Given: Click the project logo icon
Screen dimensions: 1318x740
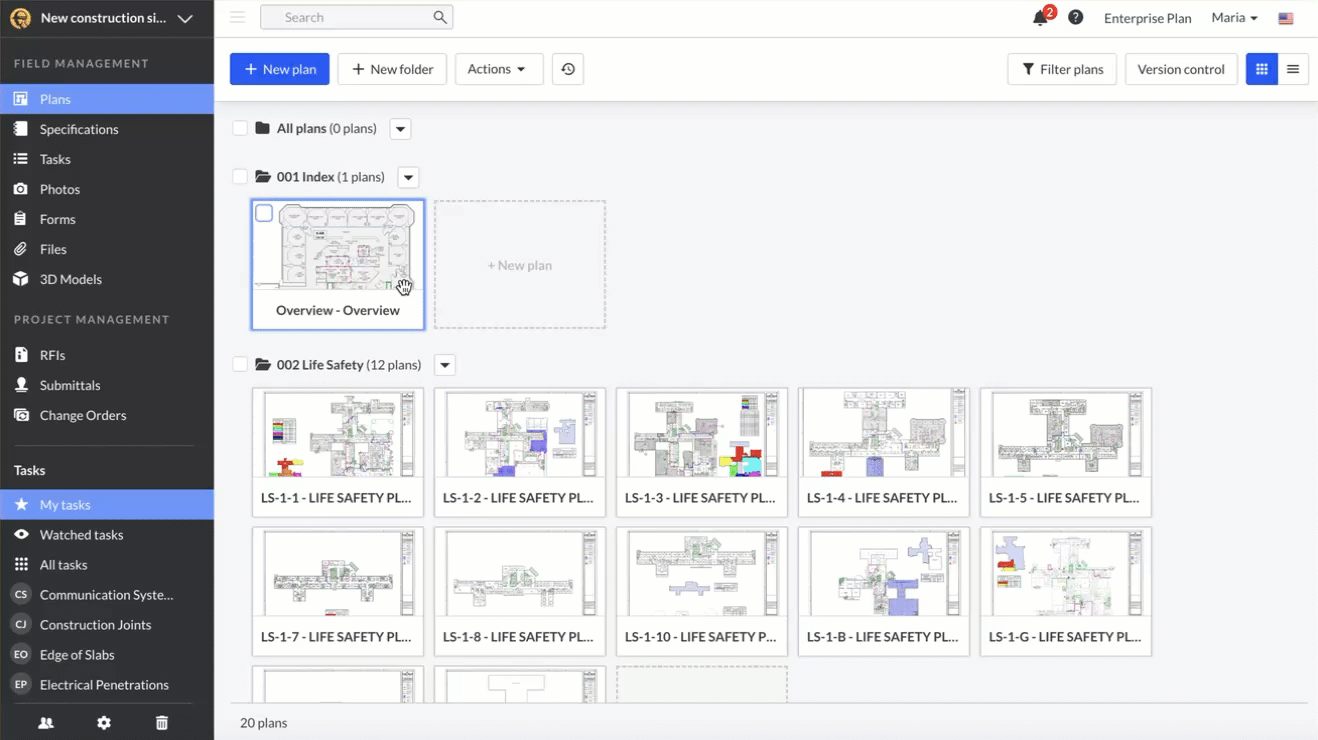Looking at the screenshot, I should [20, 18].
